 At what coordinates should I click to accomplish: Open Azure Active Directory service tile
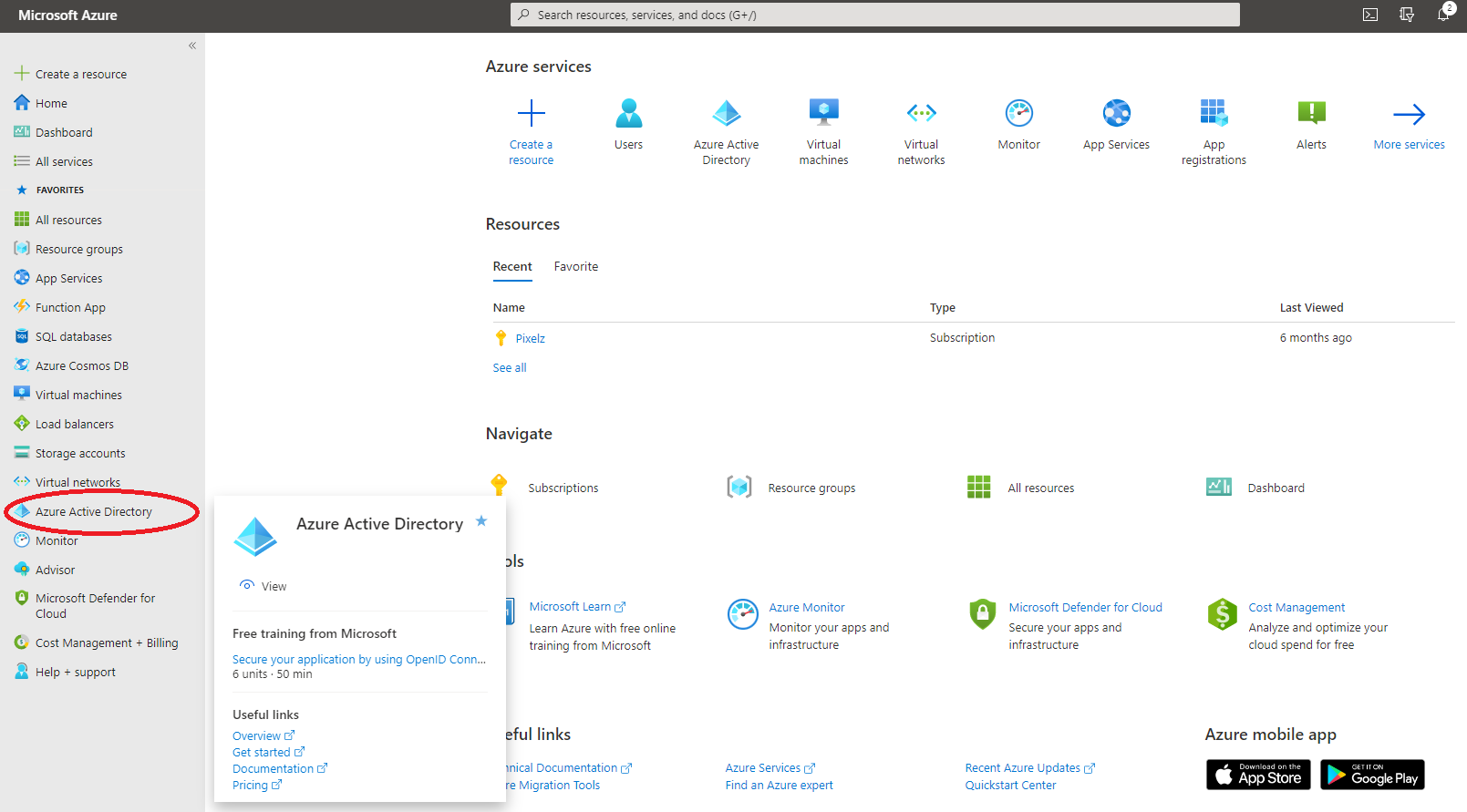tap(726, 131)
